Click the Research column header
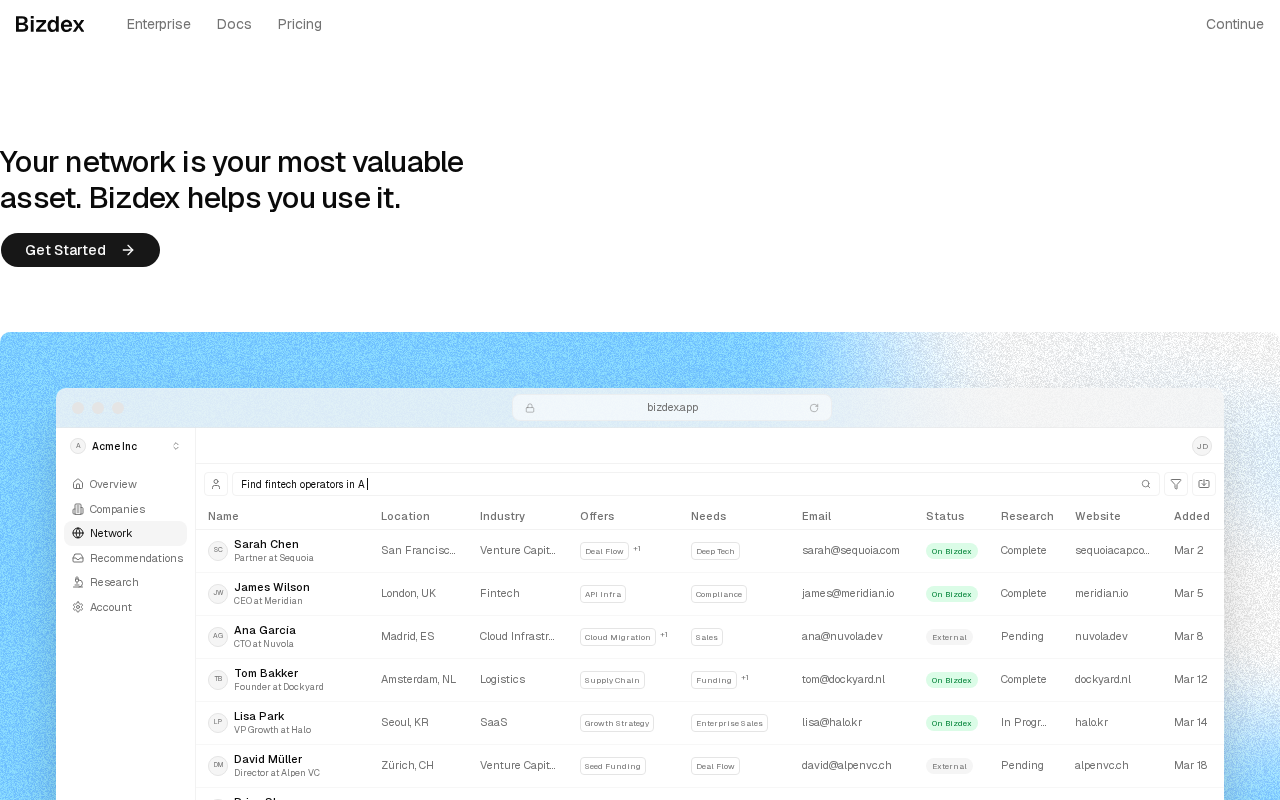Viewport: 1280px width, 800px height. pos(1027,516)
